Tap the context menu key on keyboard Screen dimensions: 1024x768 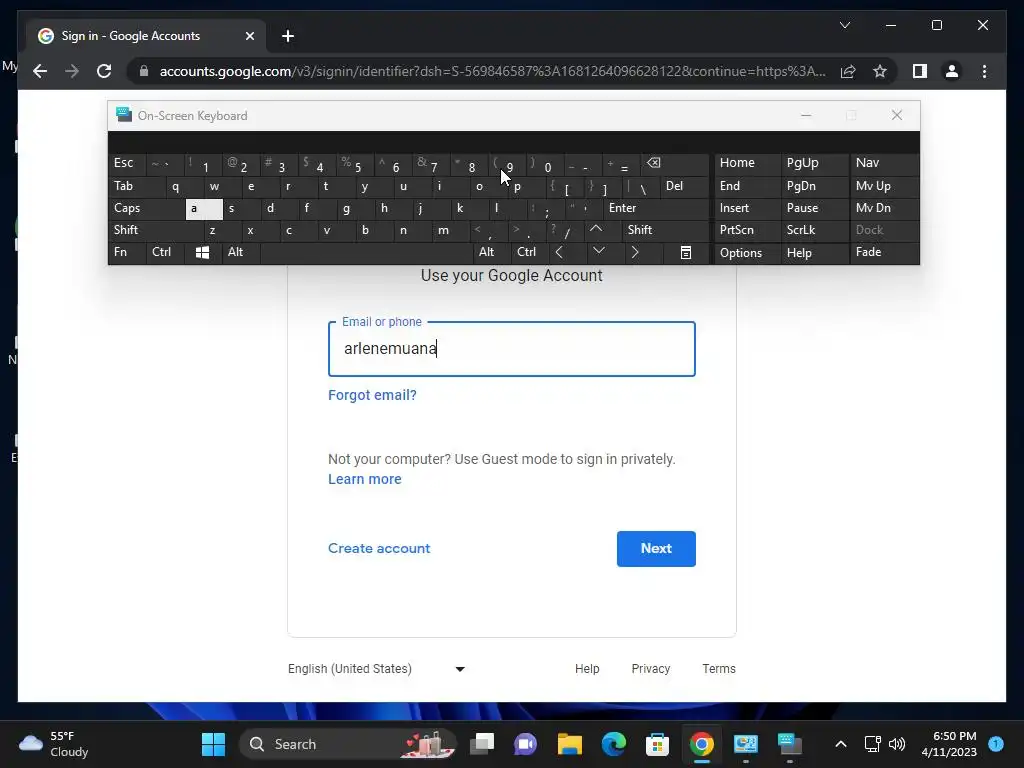point(686,252)
